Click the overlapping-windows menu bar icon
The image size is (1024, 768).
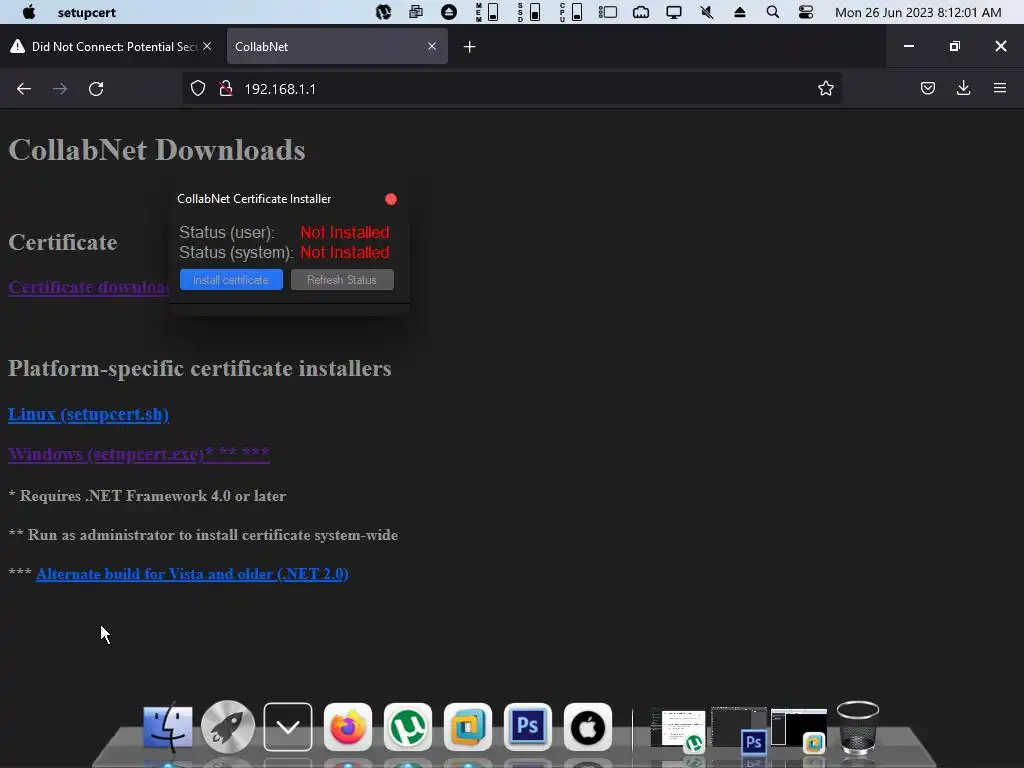[415, 12]
